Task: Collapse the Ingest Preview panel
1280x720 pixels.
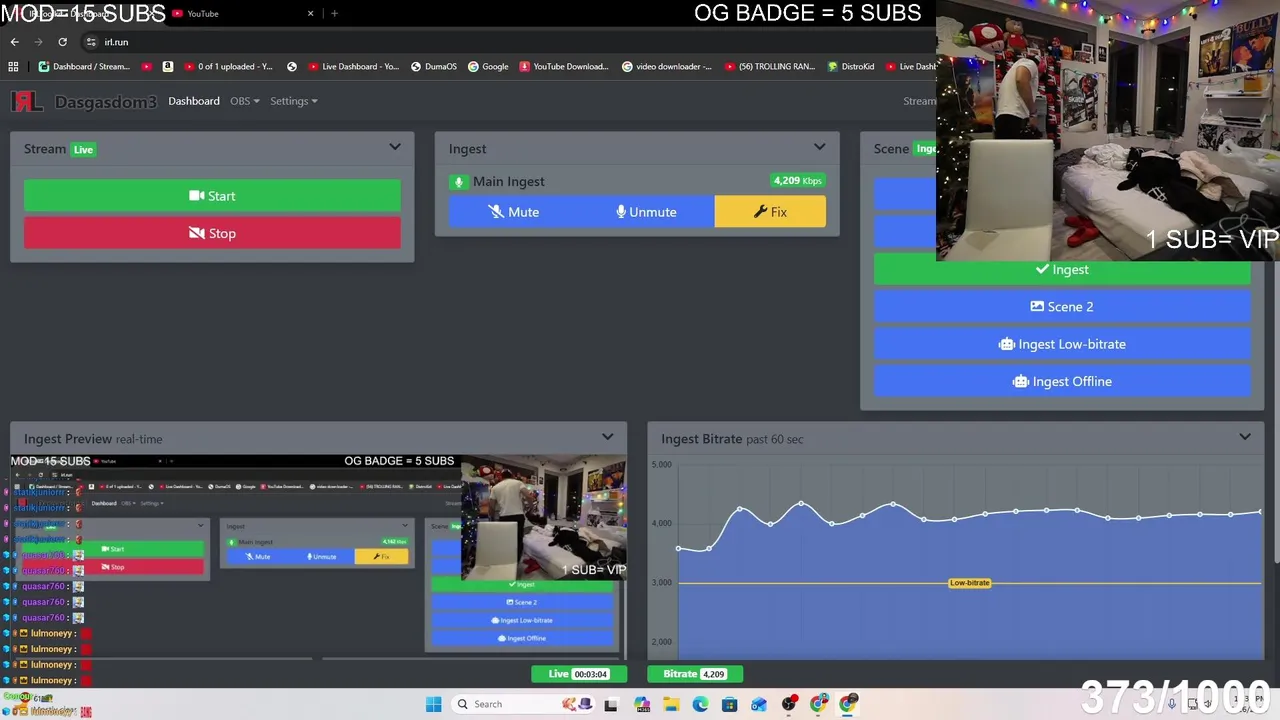Action: click(607, 438)
